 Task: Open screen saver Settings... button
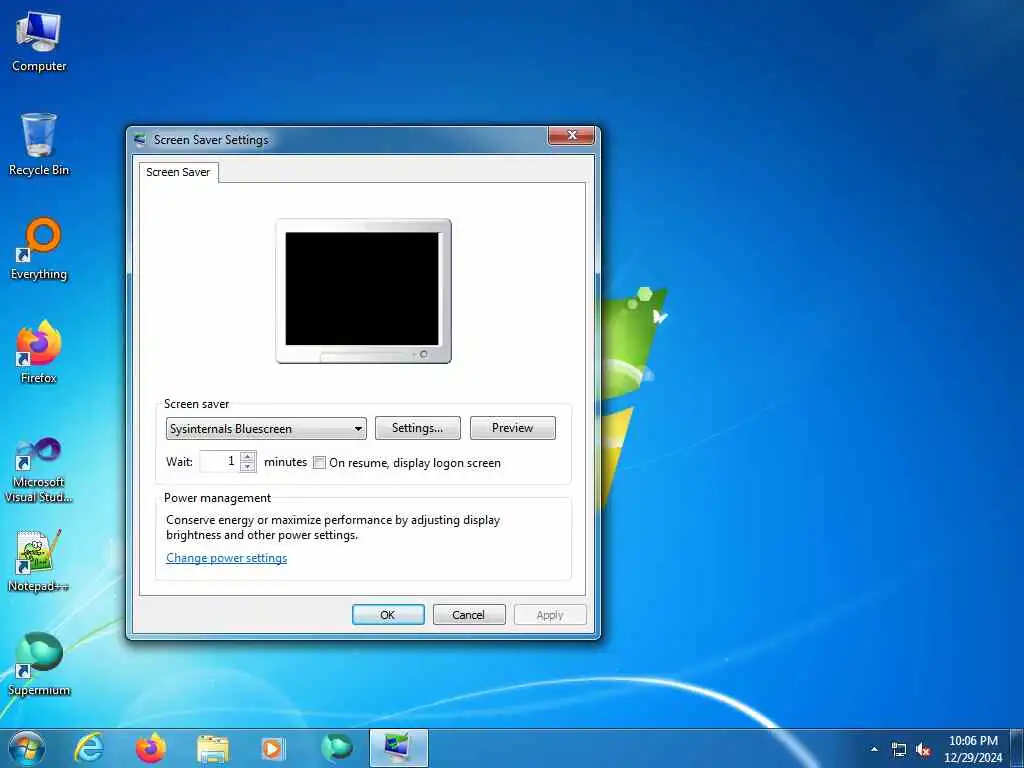[417, 428]
